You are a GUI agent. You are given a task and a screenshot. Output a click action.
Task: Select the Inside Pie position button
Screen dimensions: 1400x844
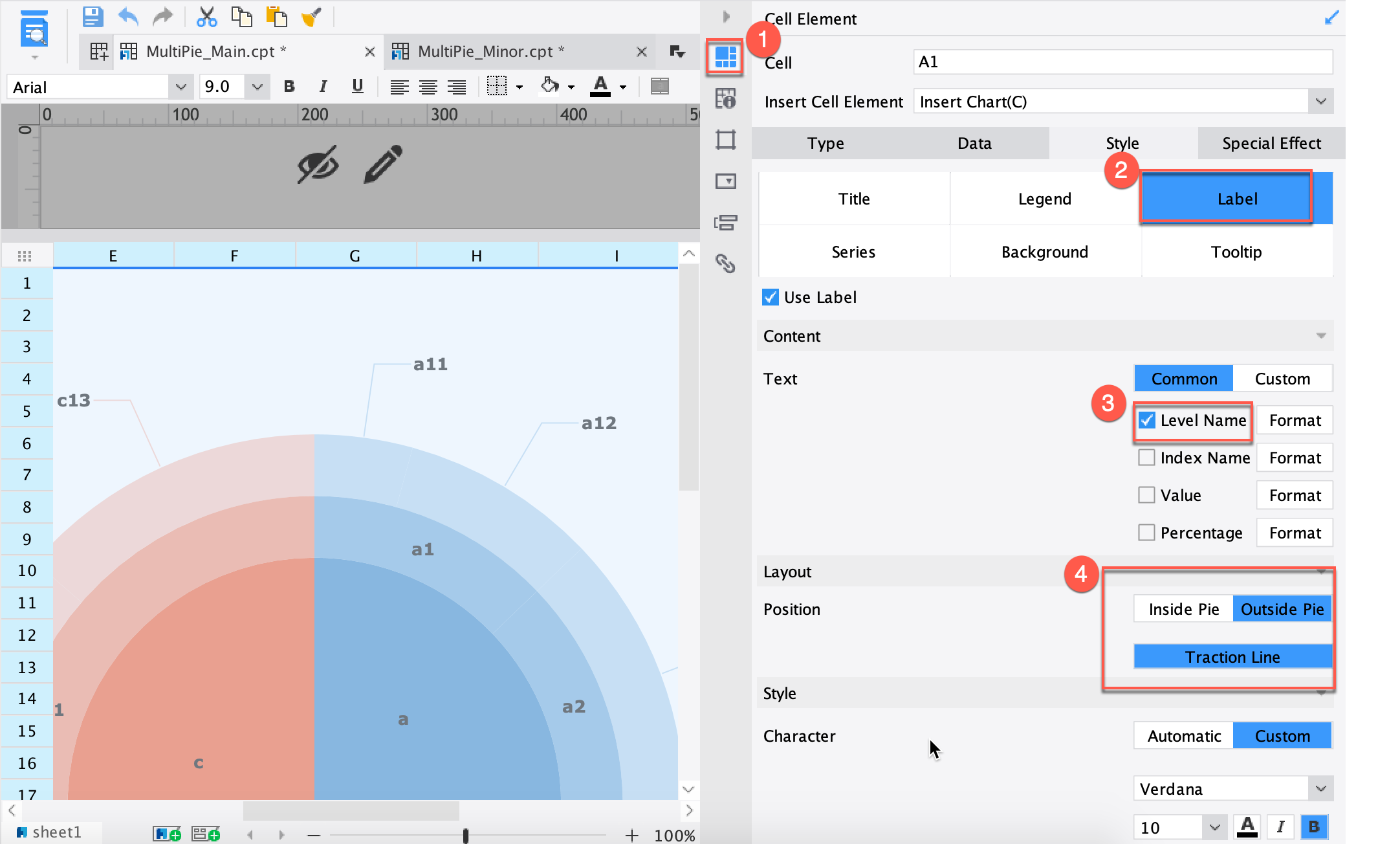(1183, 609)
